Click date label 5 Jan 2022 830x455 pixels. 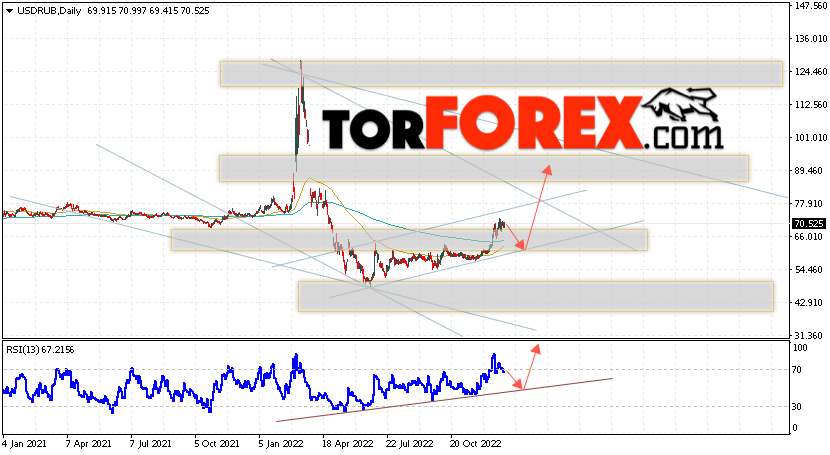click(x=281, y=443)
